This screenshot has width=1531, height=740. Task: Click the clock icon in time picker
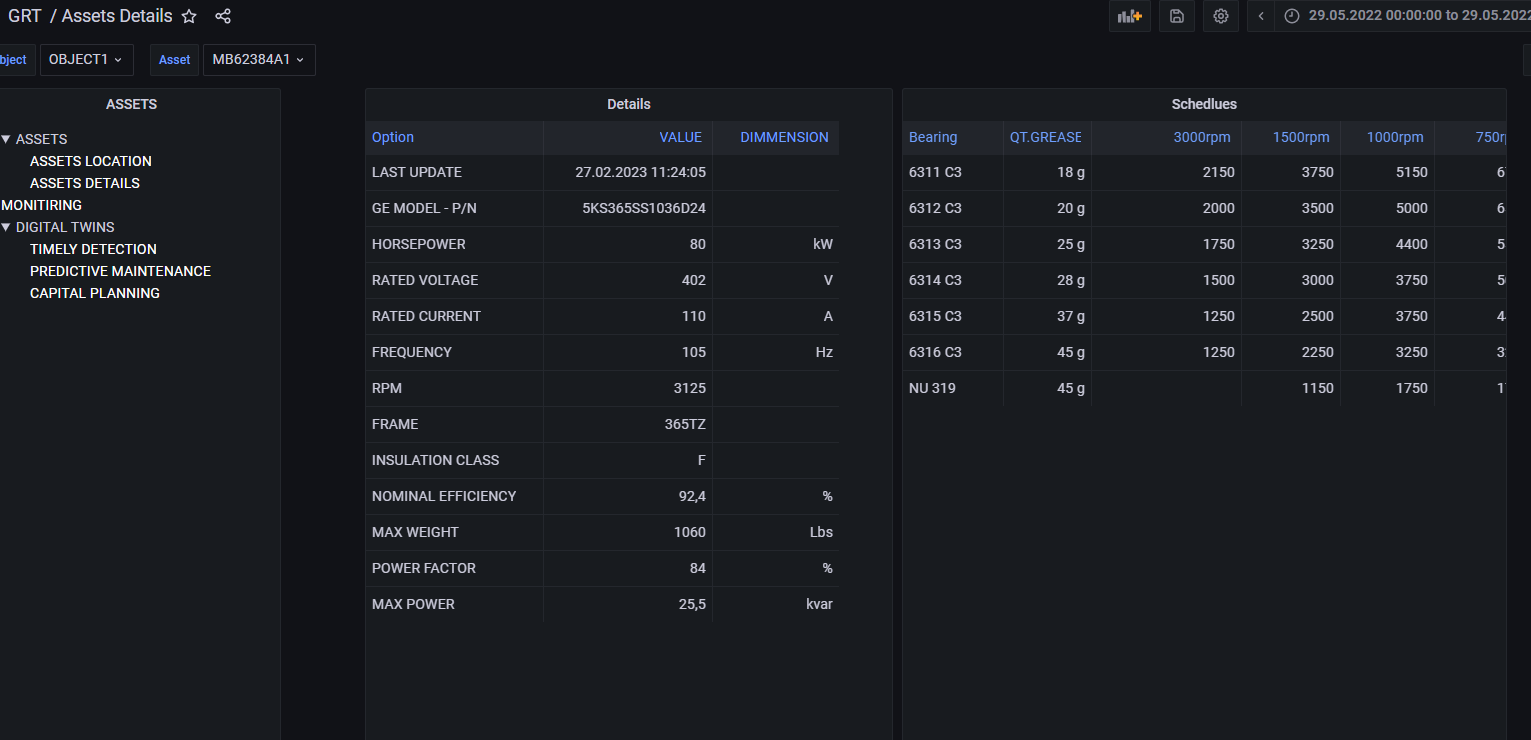(1292, 16)
